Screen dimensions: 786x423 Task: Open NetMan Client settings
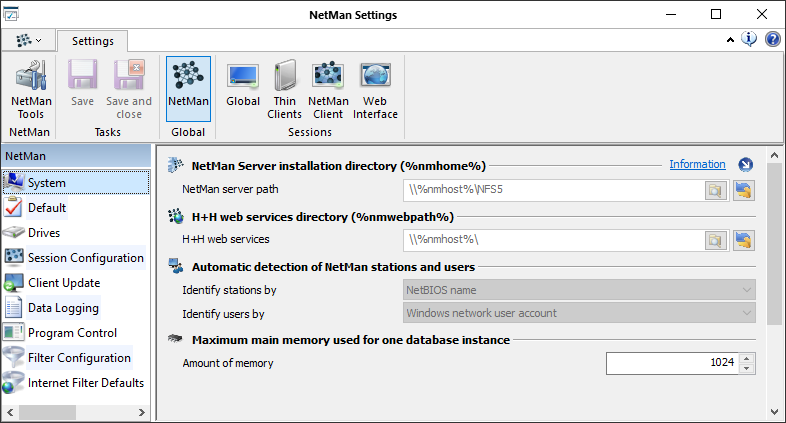point(328,90)
